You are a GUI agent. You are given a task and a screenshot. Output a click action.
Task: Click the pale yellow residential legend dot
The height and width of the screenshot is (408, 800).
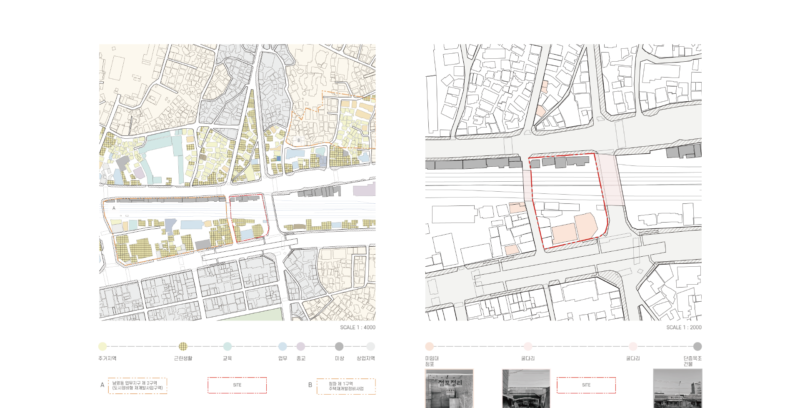click(103, 346)
